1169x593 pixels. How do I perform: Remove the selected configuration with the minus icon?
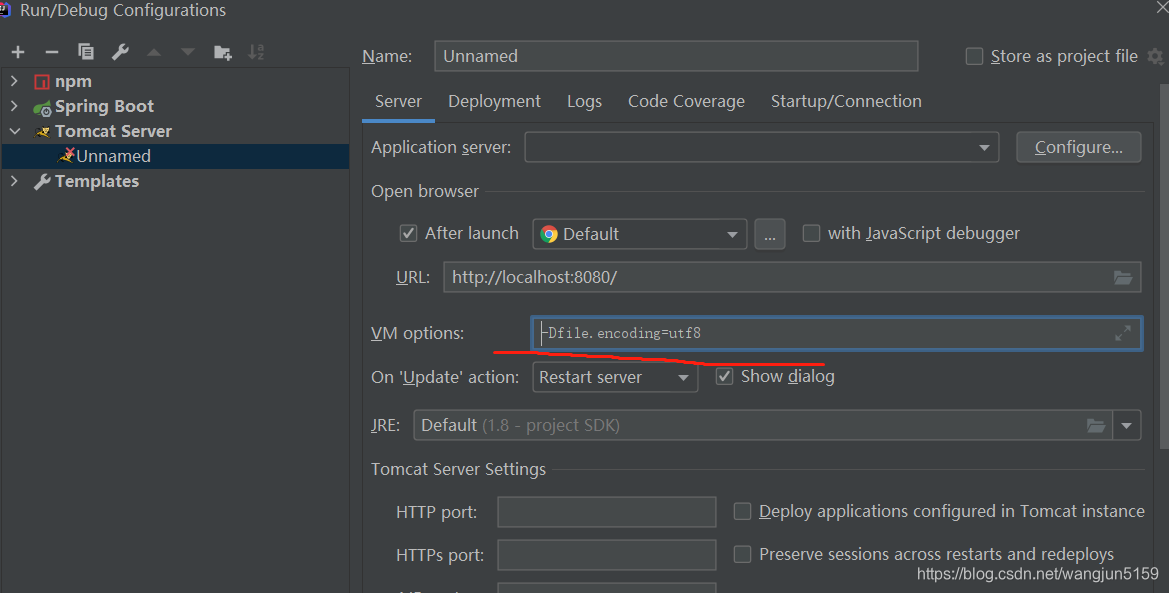51,51
